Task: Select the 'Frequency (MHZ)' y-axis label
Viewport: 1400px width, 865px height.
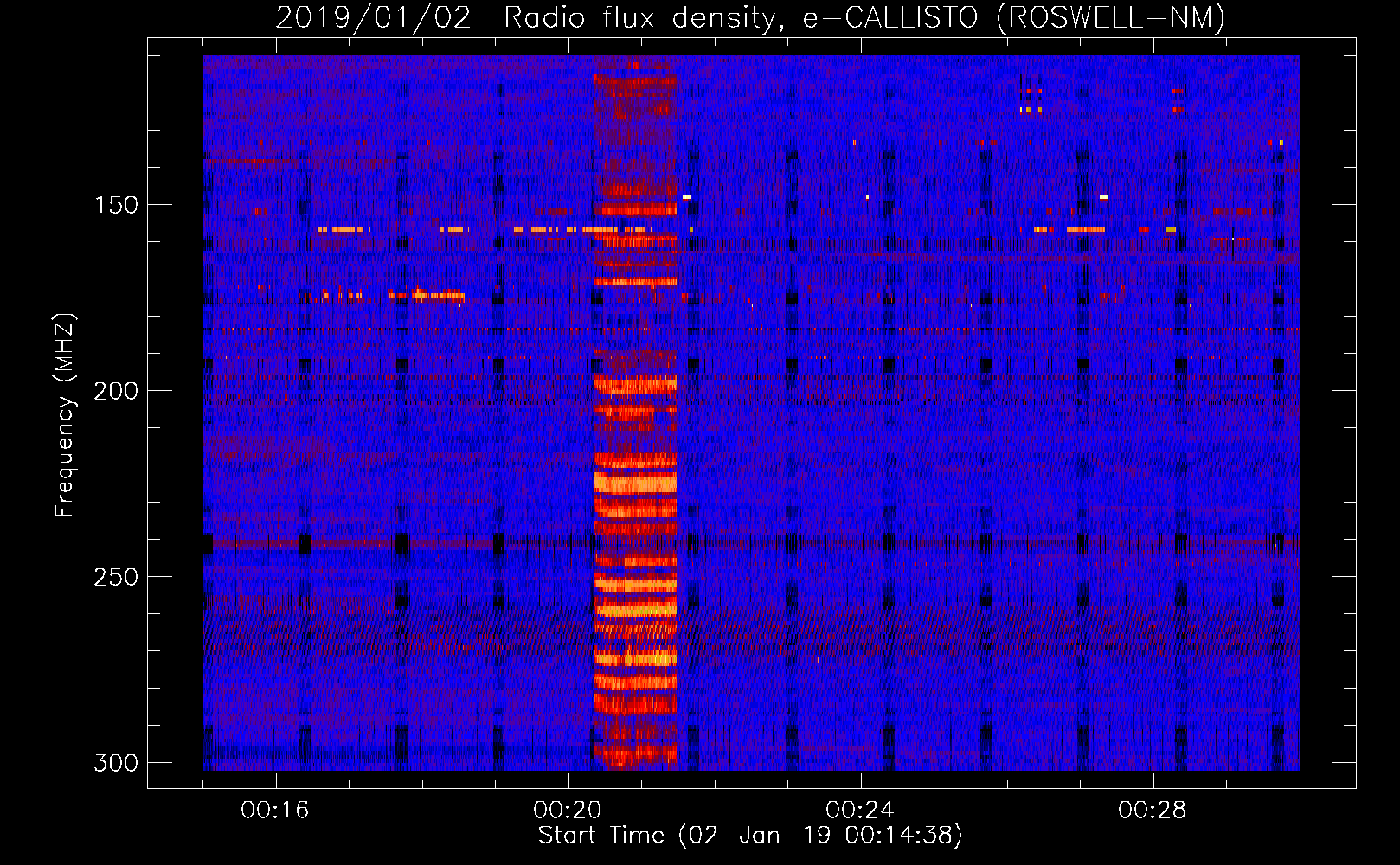Action: 65,414
